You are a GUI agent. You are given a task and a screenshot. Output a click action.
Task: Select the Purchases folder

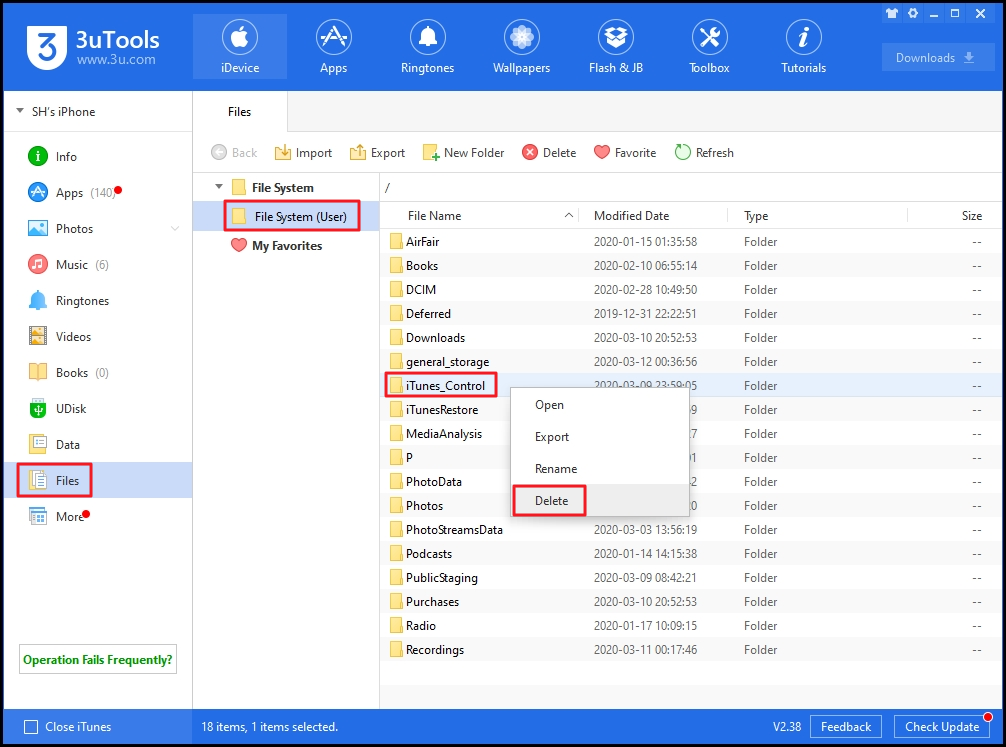point(690,601)
